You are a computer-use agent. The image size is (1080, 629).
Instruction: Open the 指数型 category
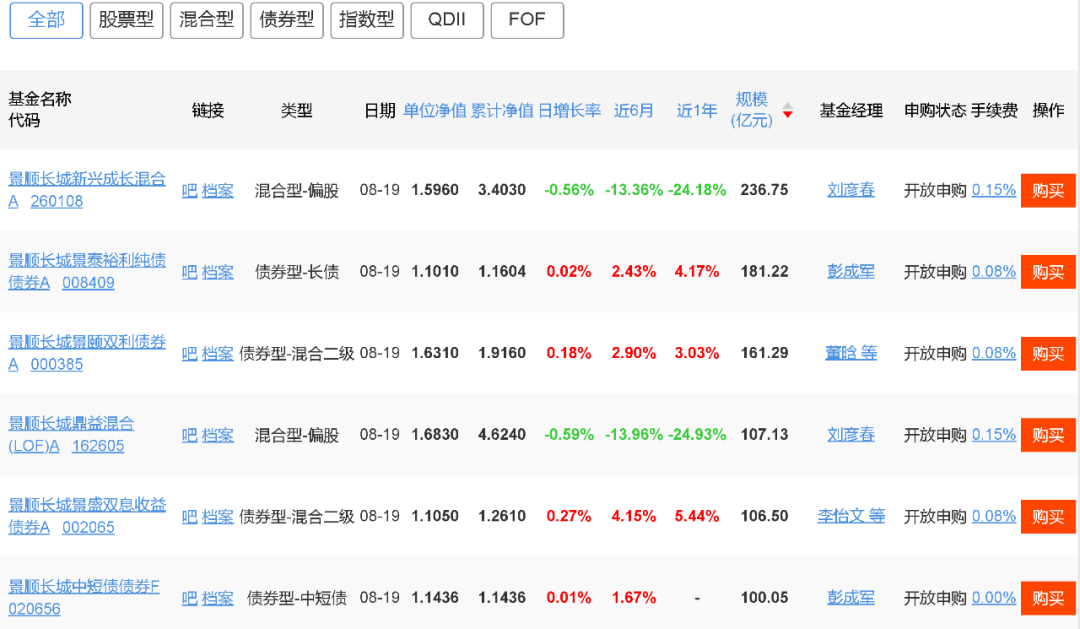[367, 20]
